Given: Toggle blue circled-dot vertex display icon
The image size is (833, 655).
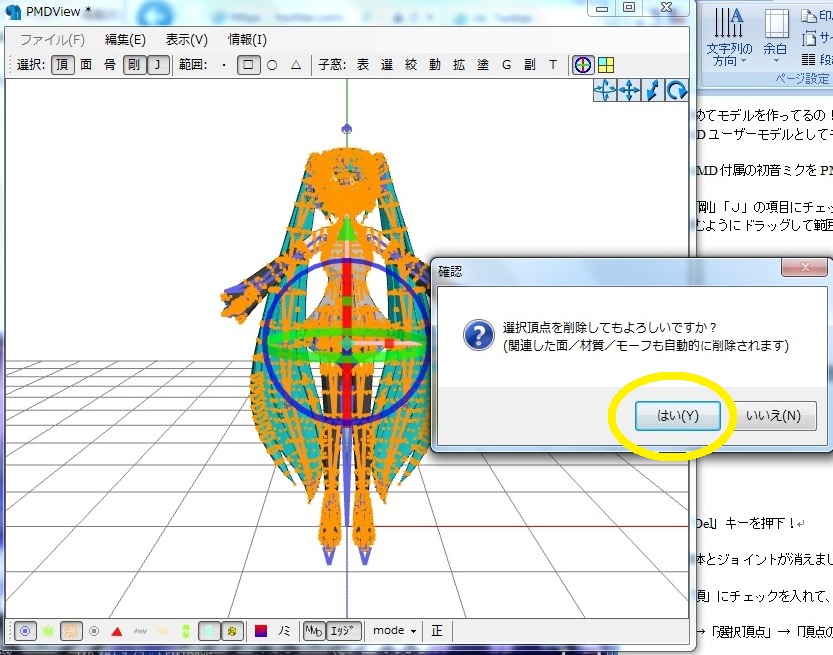Looking at the screenshot, I should pos(25,631).
